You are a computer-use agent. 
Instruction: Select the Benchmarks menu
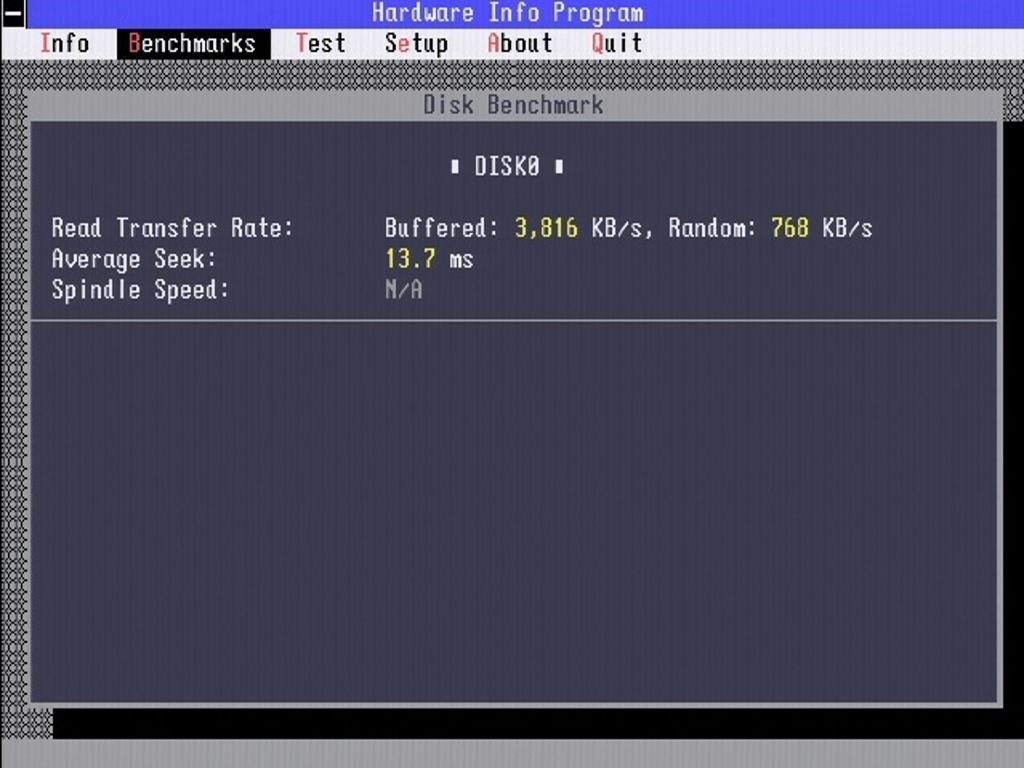193,44
